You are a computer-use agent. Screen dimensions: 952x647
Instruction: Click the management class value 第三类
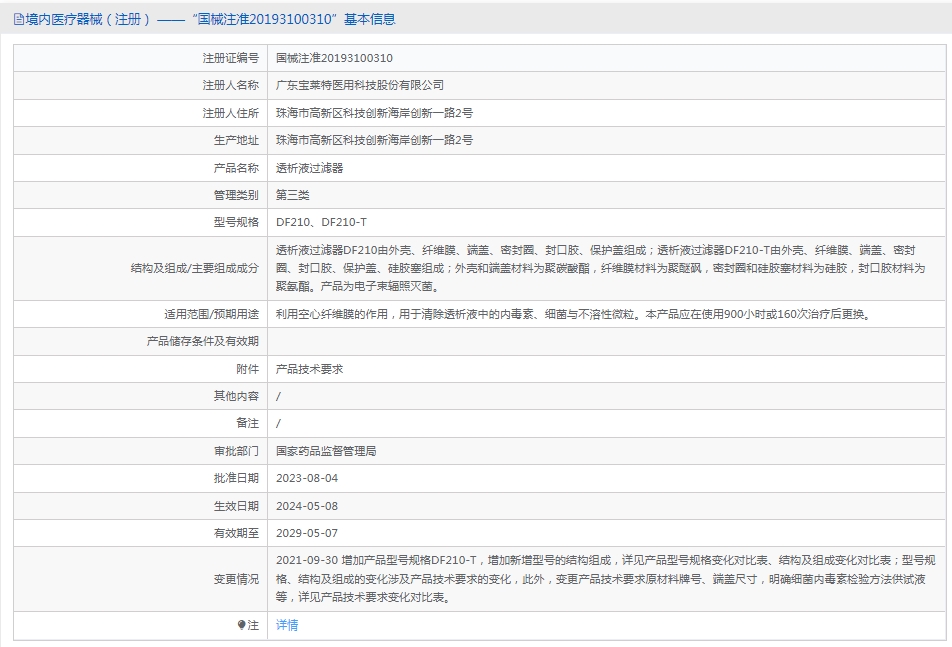point(292,195)
